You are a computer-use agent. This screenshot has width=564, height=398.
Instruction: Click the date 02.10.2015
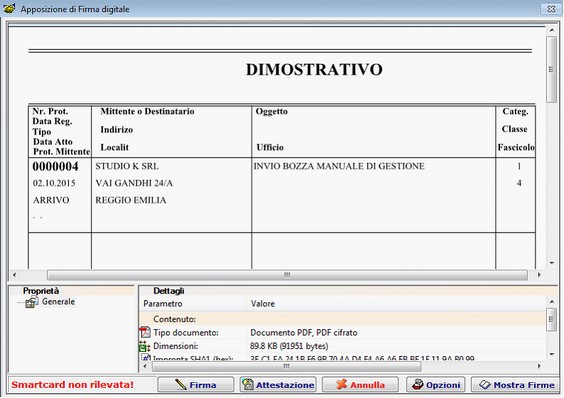(x=54, y=183)
